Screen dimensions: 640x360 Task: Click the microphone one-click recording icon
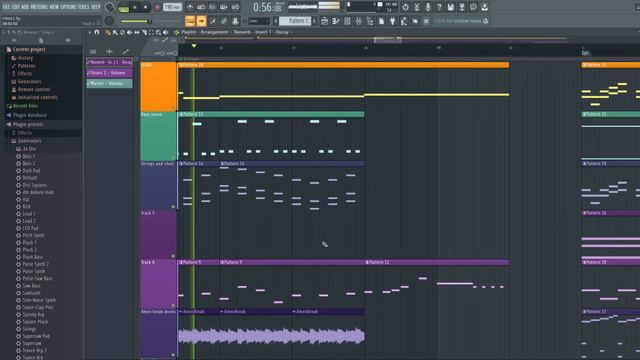click(x=428, y=7)
